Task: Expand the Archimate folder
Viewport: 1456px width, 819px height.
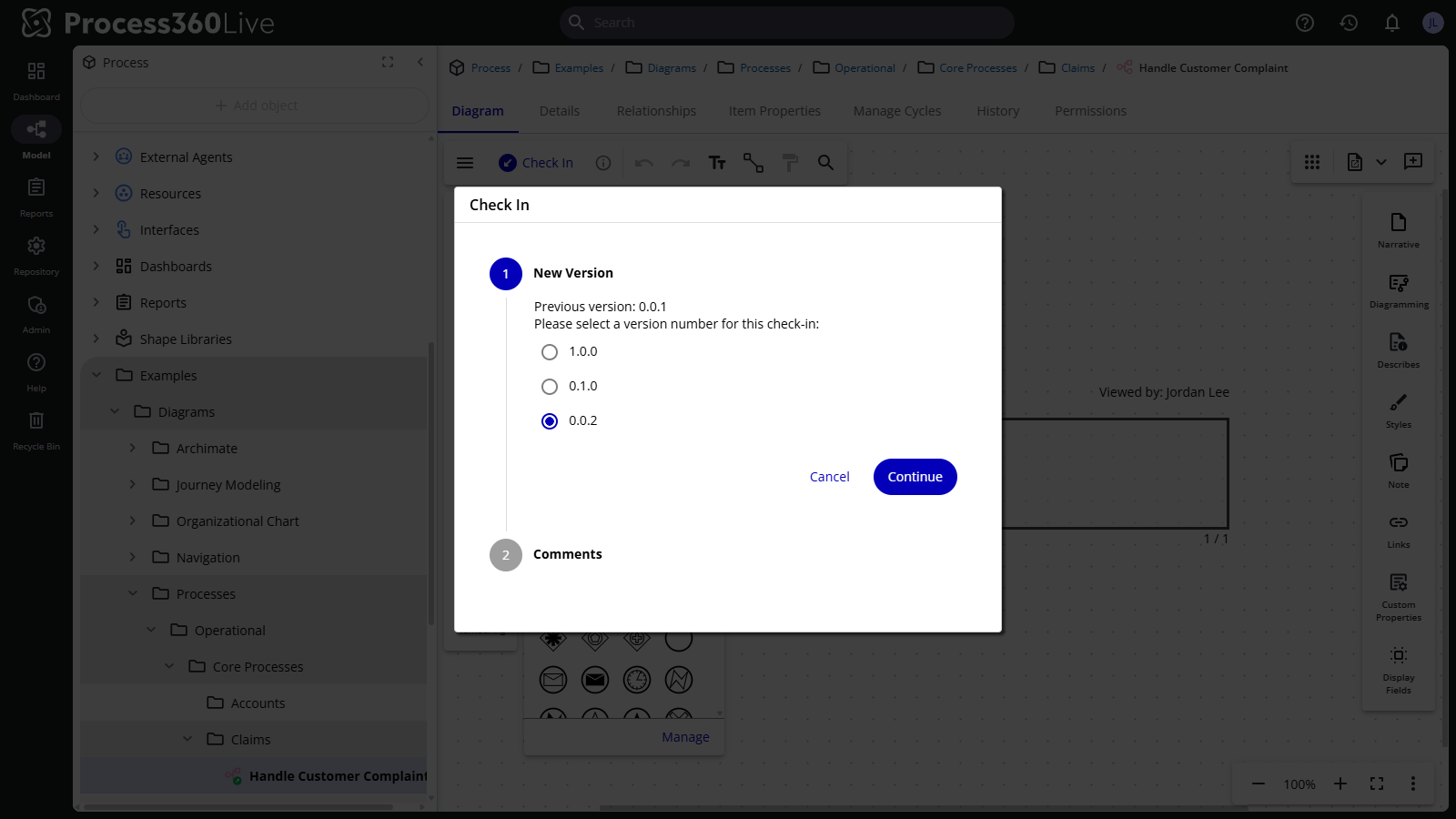Action: coord(133,448)
